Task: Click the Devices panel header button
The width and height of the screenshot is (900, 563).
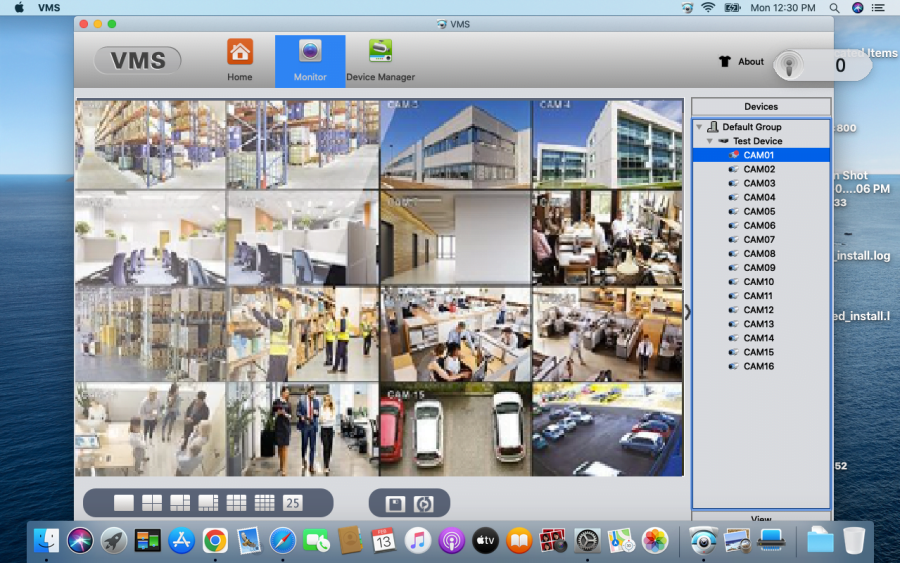Action: [x=761, y=107]
